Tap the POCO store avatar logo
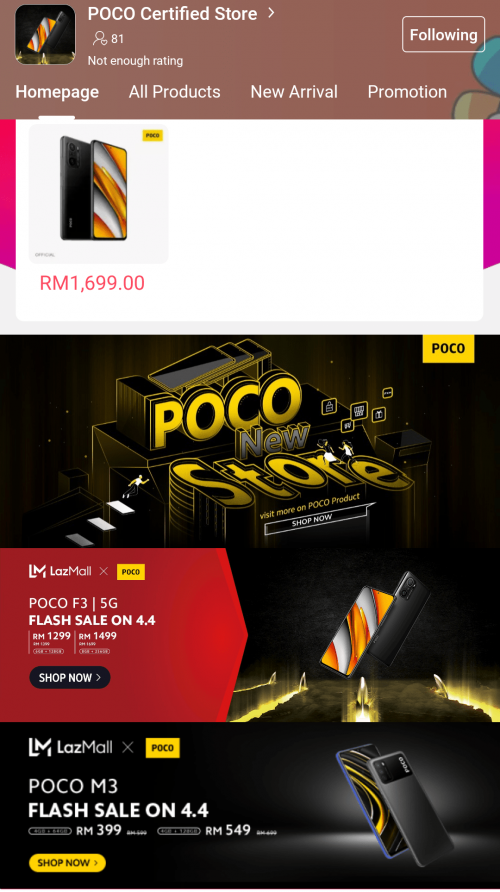Screen dimensions: 500x892 click(45, 35)
